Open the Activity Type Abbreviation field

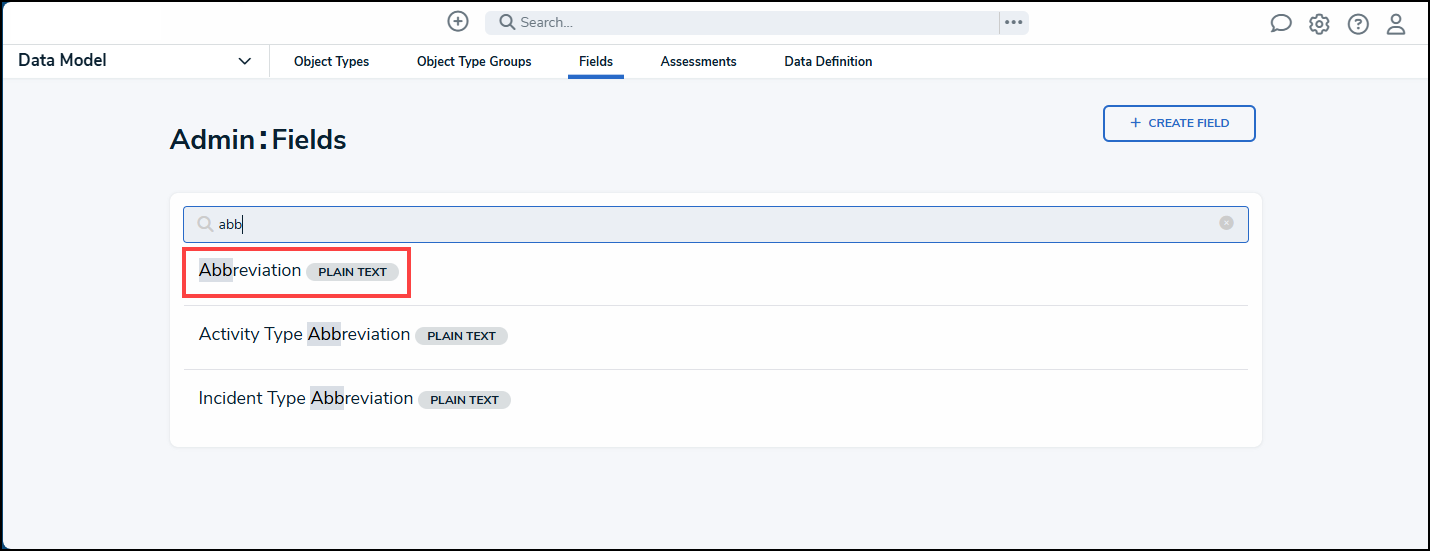tap(304, 335)
